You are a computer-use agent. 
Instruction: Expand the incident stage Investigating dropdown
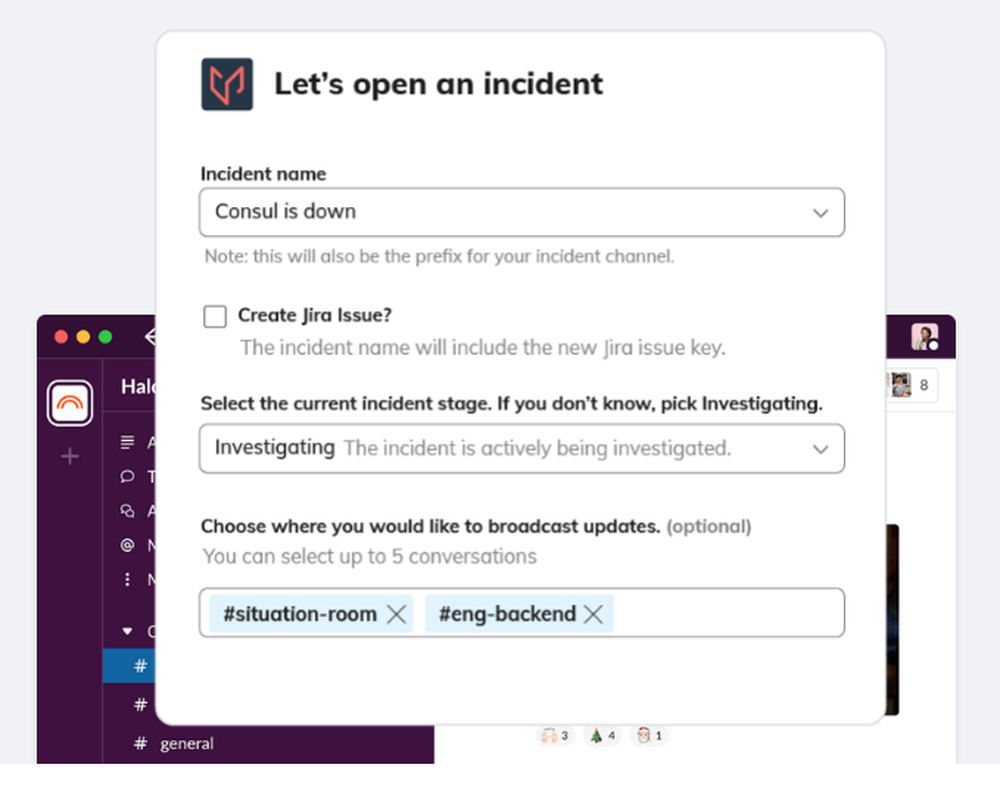[x=522, y=448]
